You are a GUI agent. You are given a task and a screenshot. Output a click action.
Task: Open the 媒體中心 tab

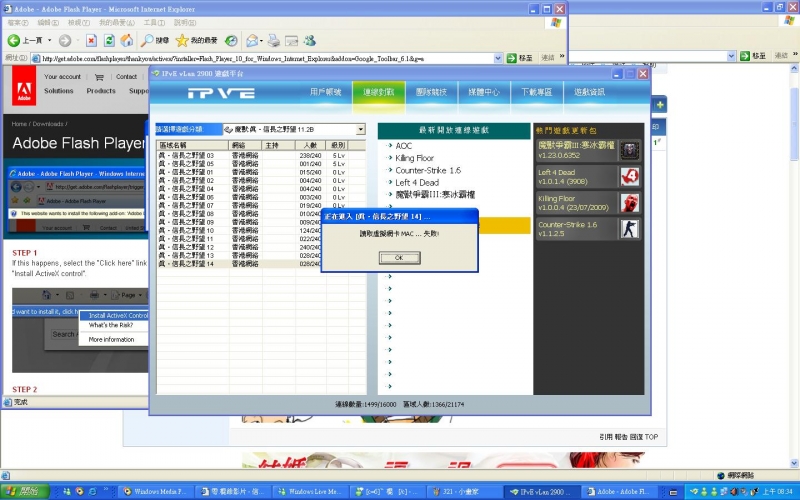coord(484,92)
